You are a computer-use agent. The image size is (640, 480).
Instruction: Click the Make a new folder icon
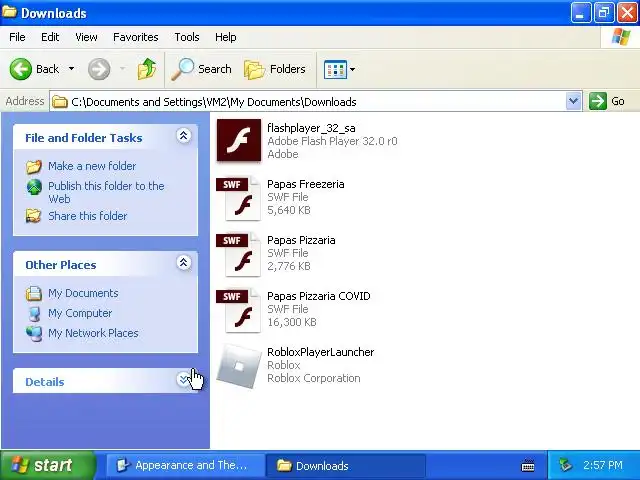coord(34,166)
